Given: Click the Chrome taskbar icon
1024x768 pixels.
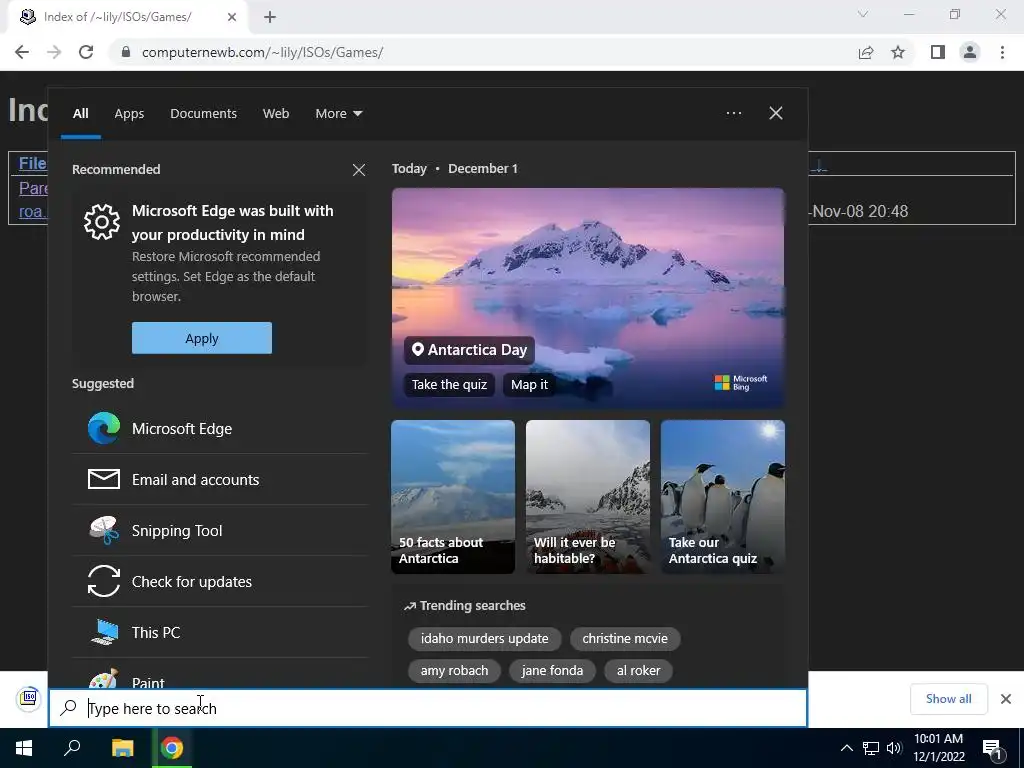Looking at the screenshot, I should click(172, 748).
